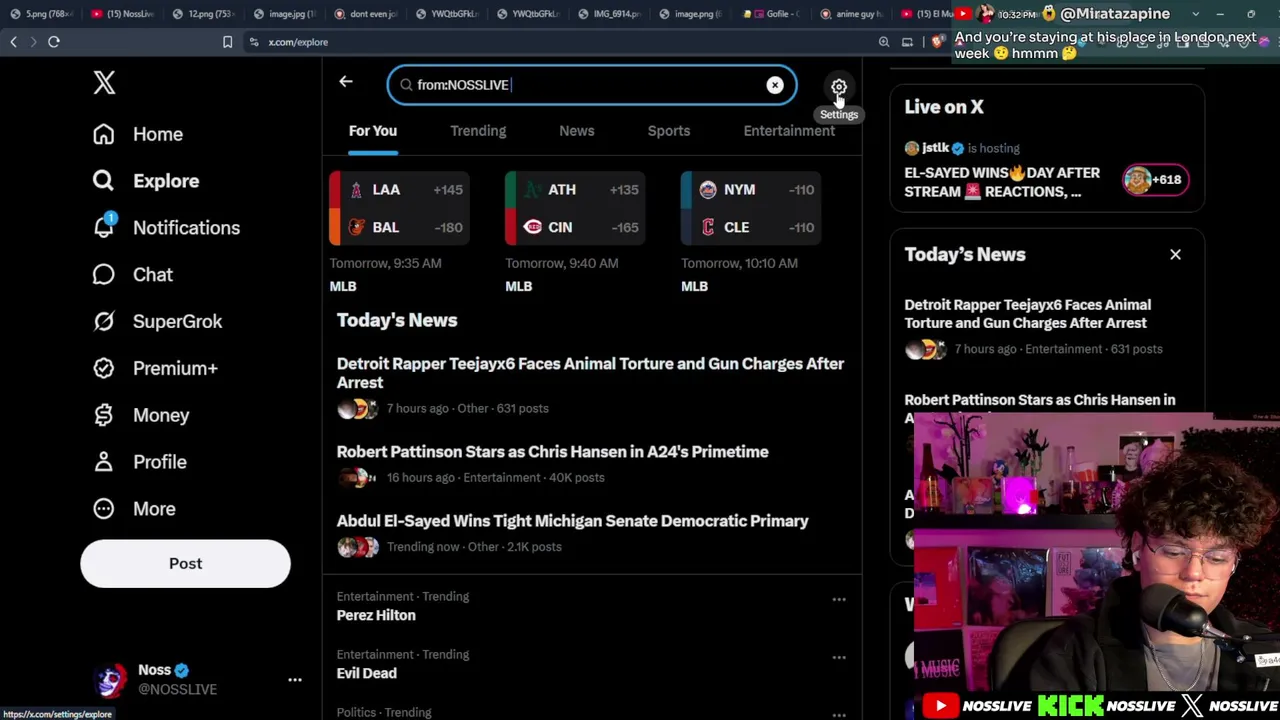This screenshot has height=720, width=1280.
Task: Click the BAL Orioles team logo
Action: pyautogui.click(x=356, y=228)
